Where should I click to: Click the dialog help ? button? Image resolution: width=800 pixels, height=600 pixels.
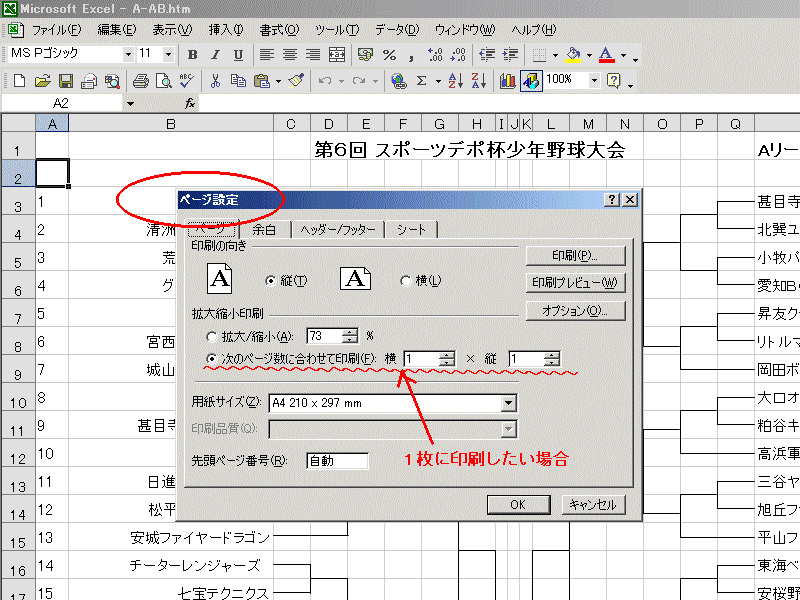[x=612, y=199]
